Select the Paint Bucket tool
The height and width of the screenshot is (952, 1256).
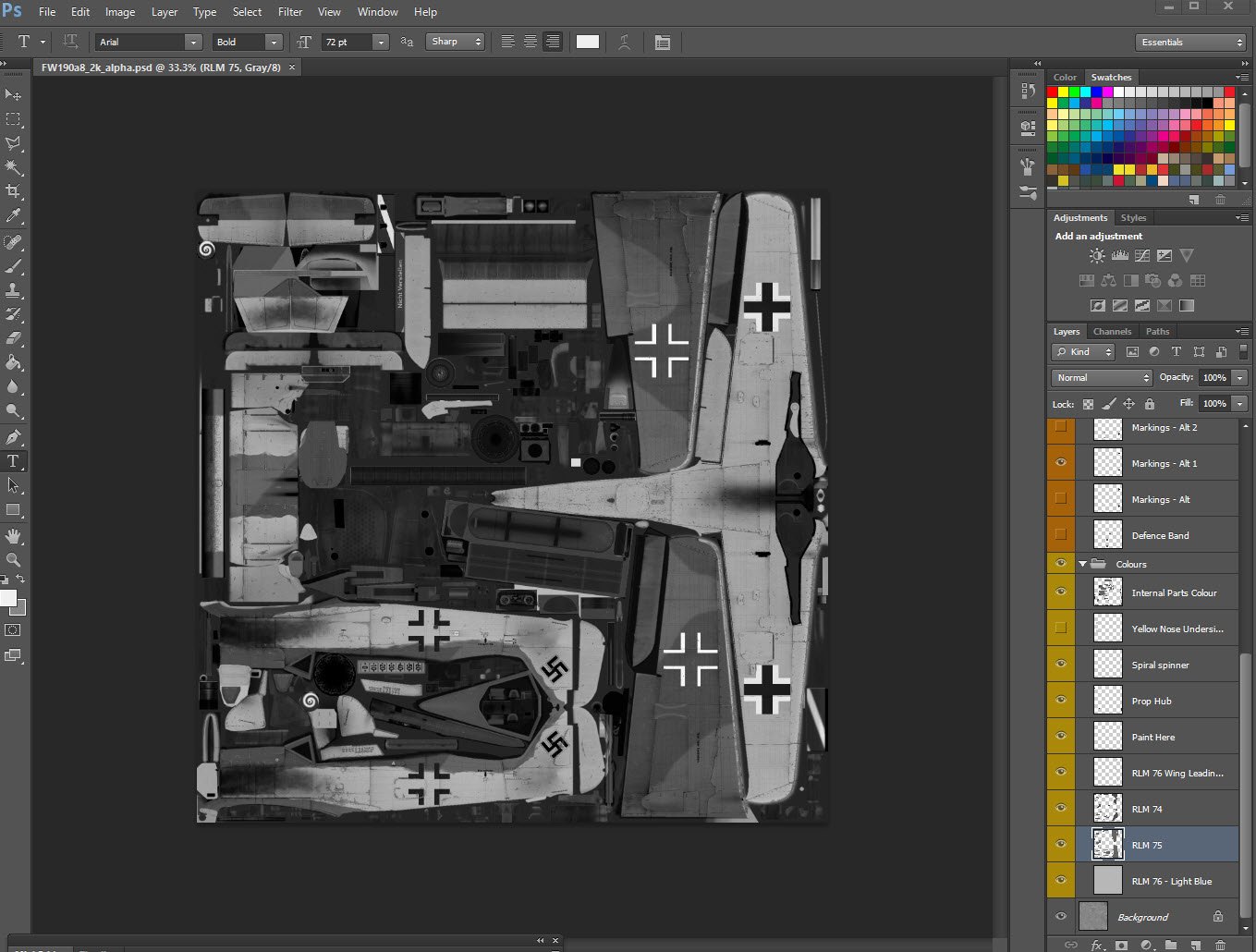13,362
